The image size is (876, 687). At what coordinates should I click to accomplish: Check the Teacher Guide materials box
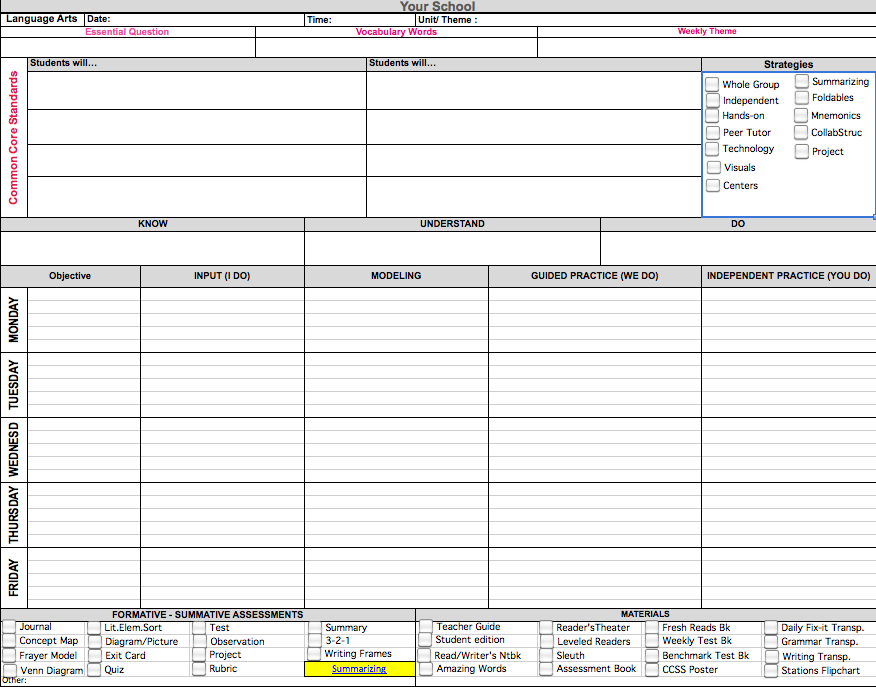click(x=426, y=626)
